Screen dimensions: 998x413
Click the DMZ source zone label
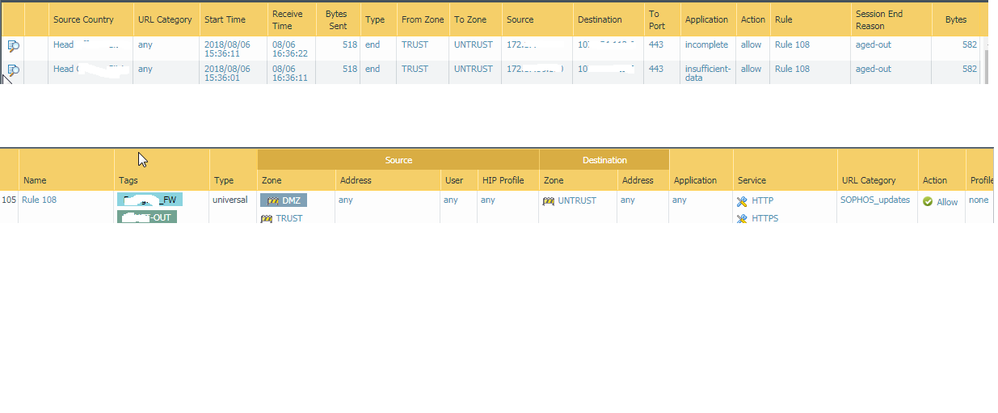point(291,201)
